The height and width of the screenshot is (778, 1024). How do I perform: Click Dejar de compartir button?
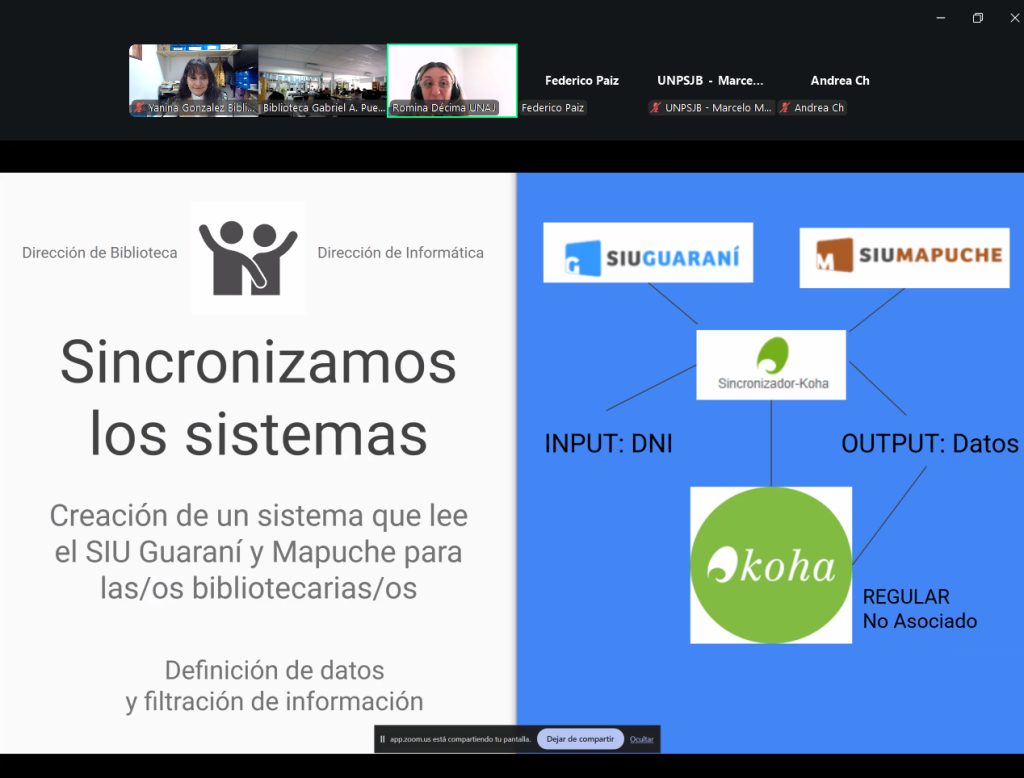[x=580, y=739]
